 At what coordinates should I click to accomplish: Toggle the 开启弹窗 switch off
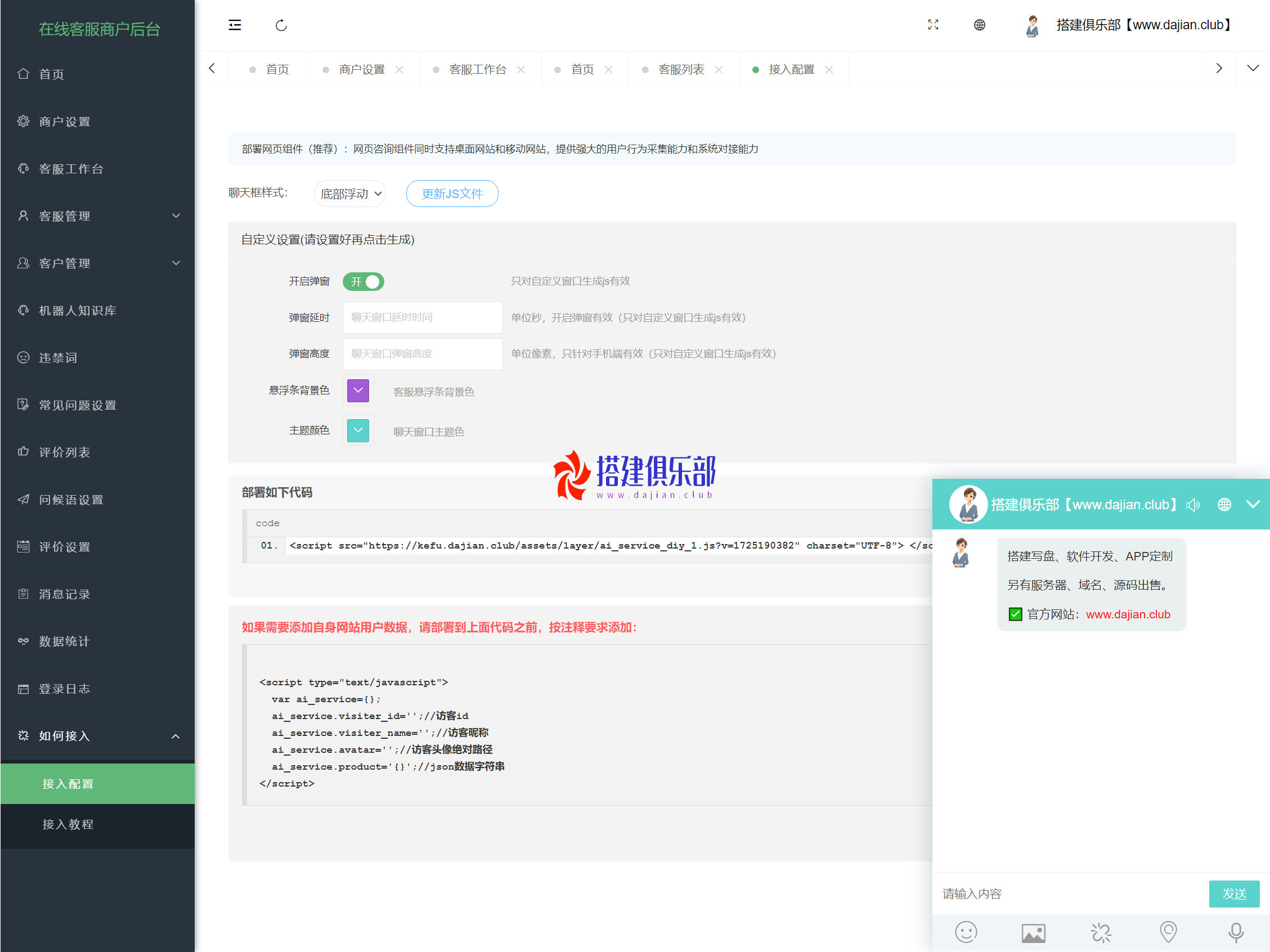[x=364, y=281]
